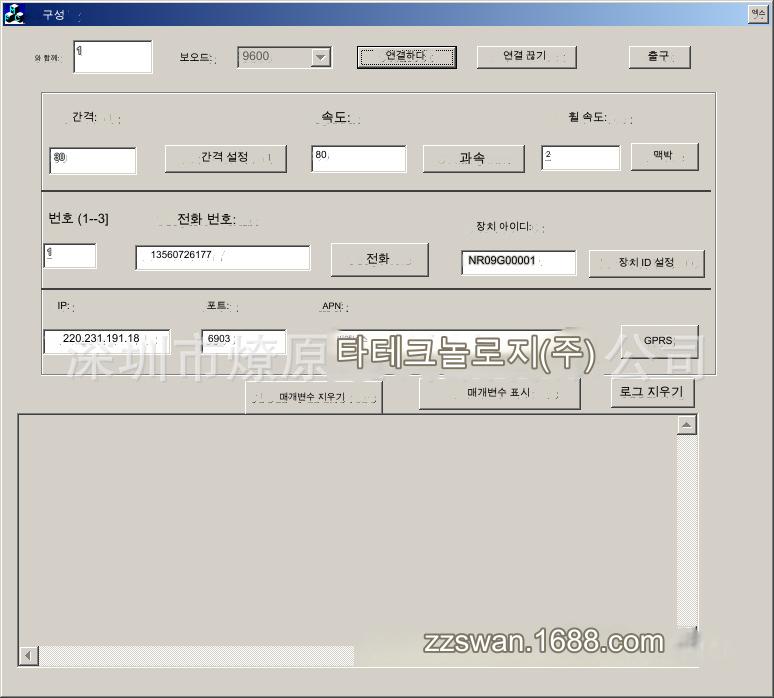Select the device ID field NR09G00001

518,262
